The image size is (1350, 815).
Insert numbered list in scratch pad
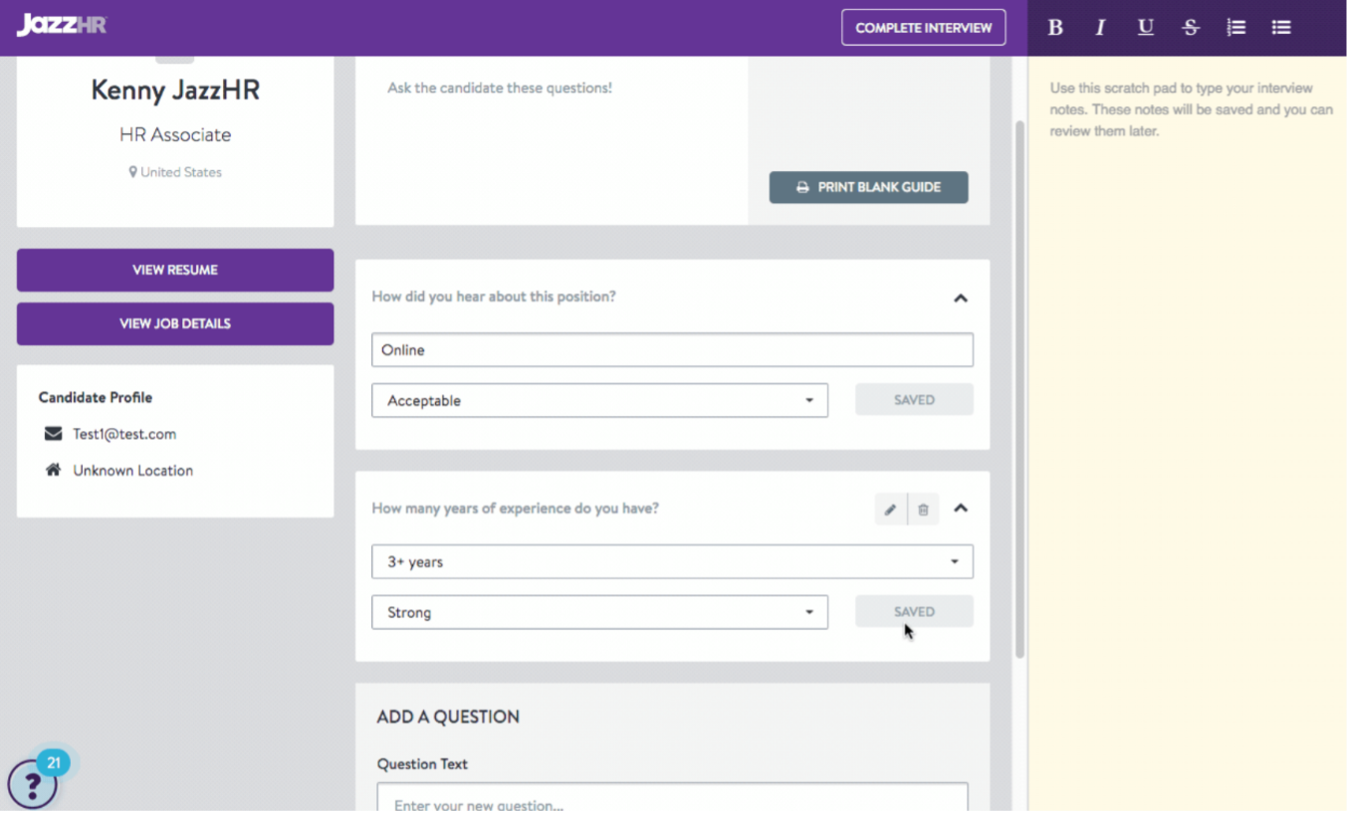coord(1236,28)
